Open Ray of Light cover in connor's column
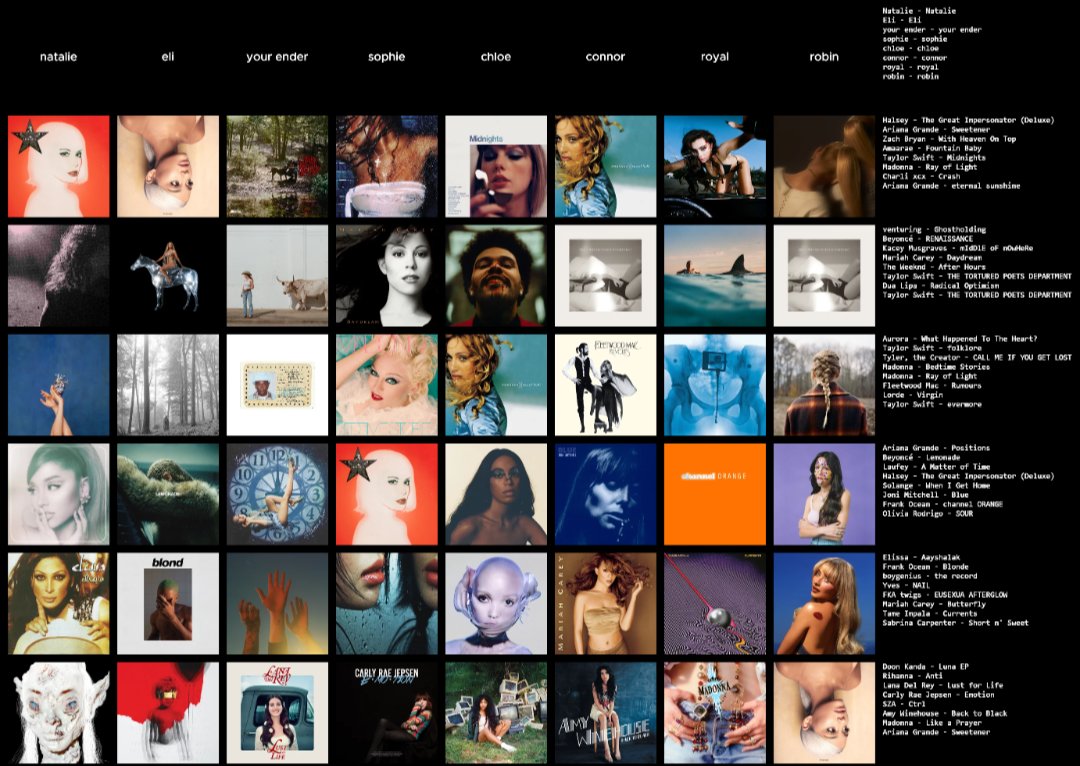Viewport: 1080px width, 766px height. point(605,166)
